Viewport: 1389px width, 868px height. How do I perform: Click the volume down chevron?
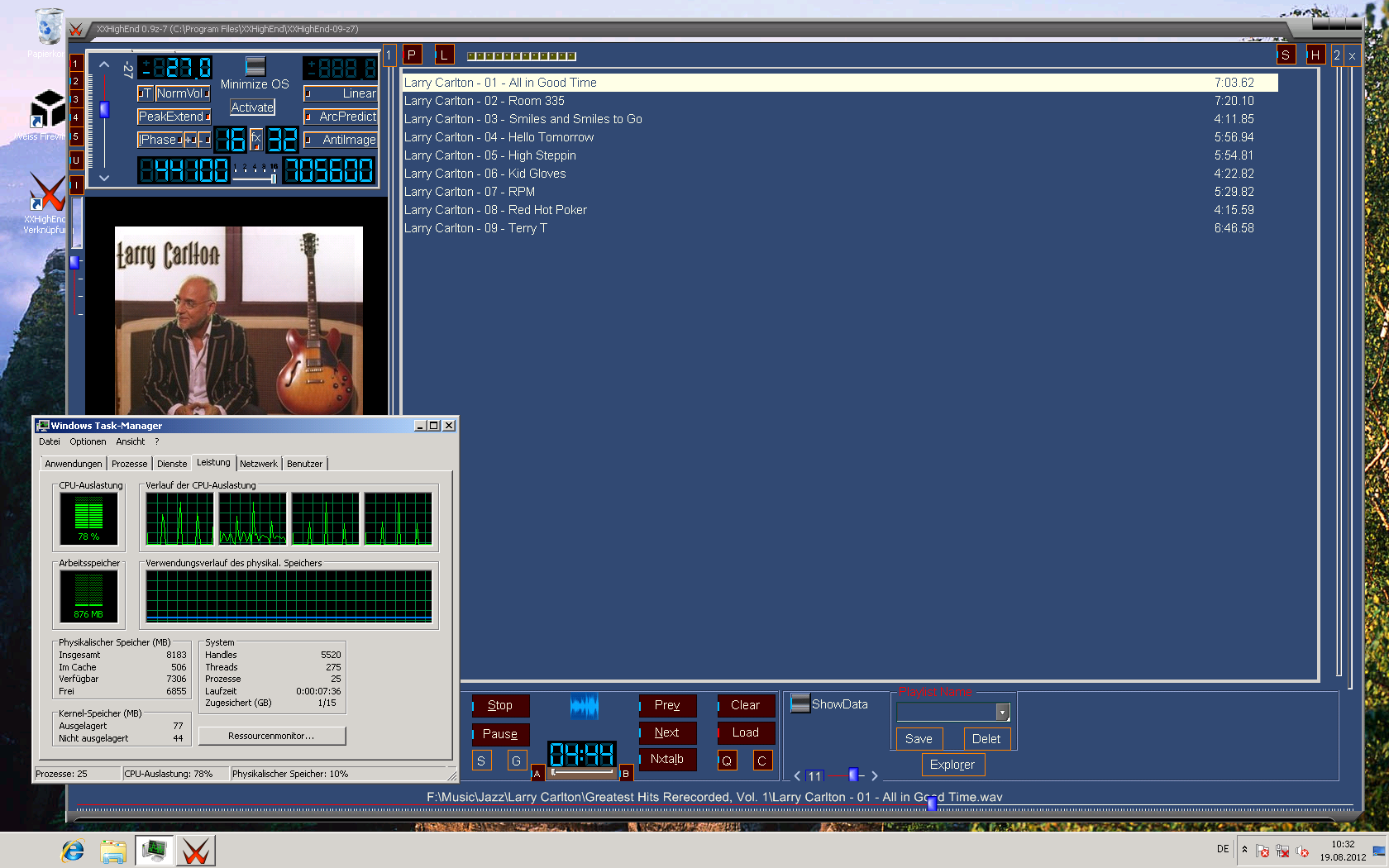click(104, 178)
